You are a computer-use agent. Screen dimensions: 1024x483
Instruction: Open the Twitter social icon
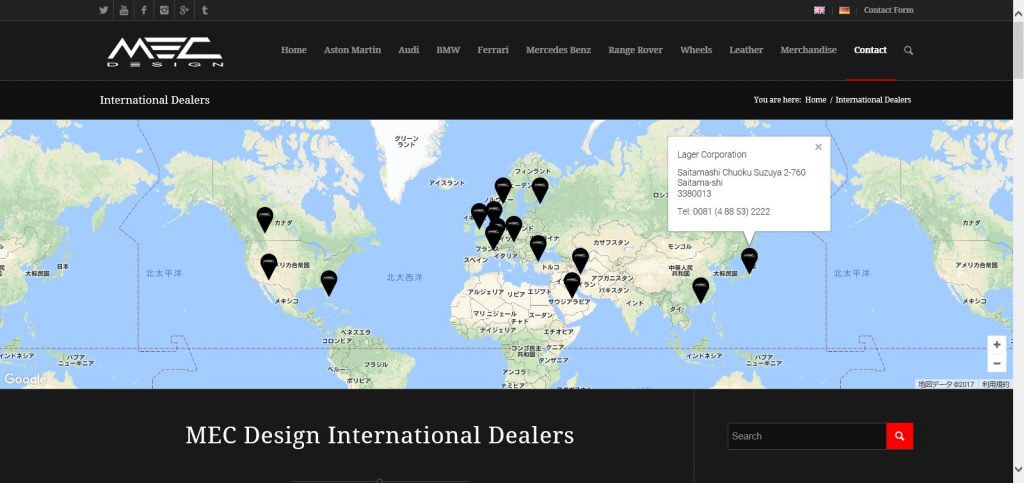pyautogui.click(x=104, y=10)
